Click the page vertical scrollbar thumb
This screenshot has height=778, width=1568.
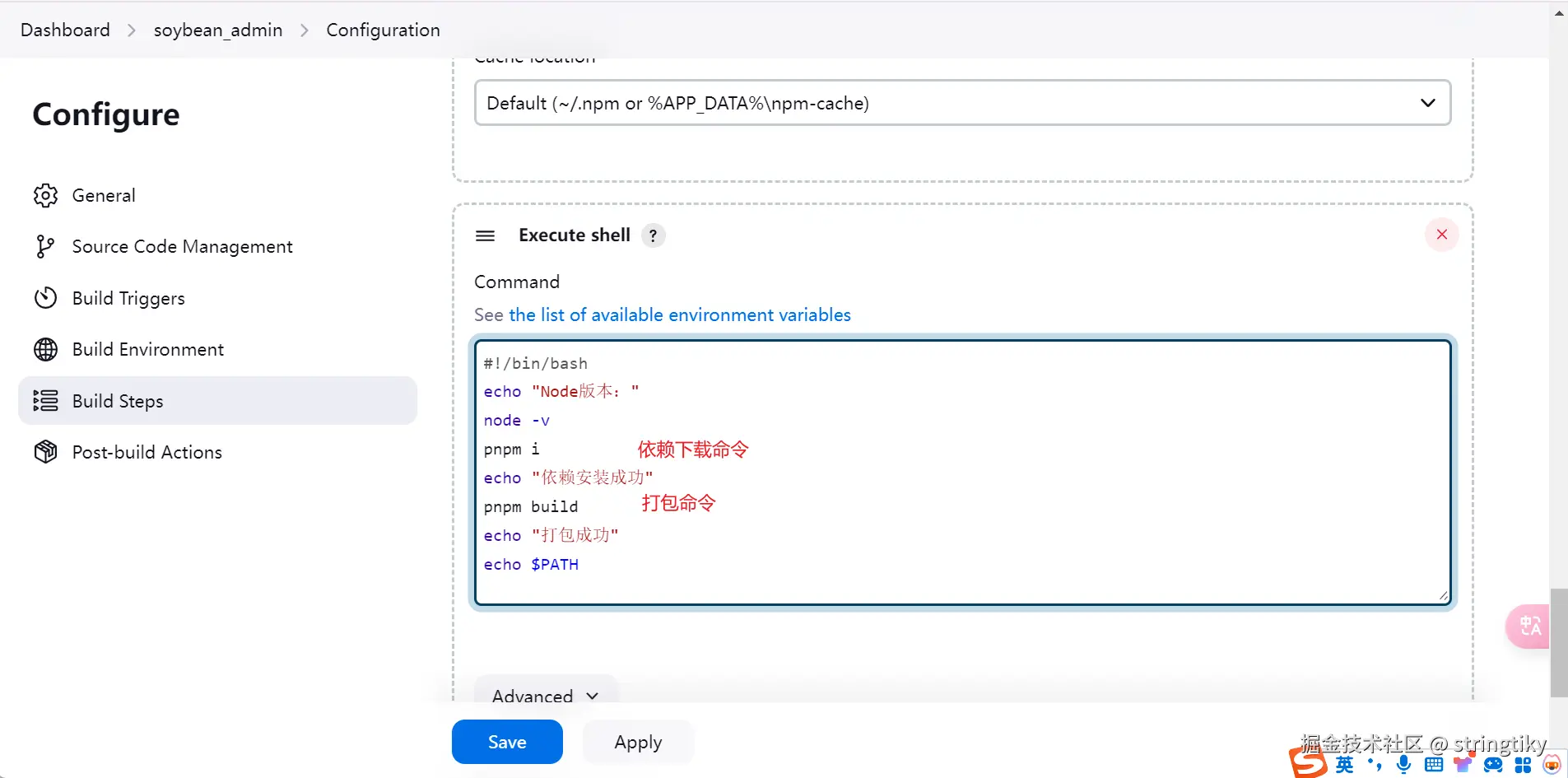click(x=1559, y=643)
